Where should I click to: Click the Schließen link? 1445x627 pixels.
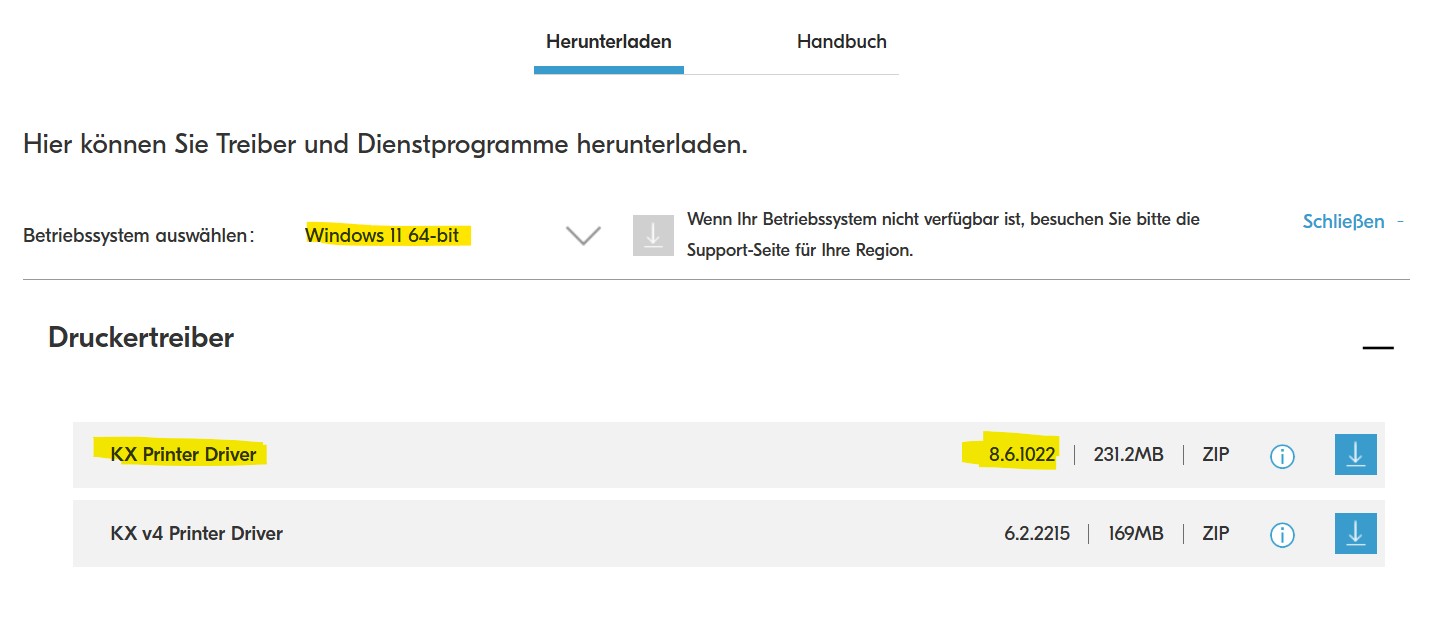click(1343, 222)
